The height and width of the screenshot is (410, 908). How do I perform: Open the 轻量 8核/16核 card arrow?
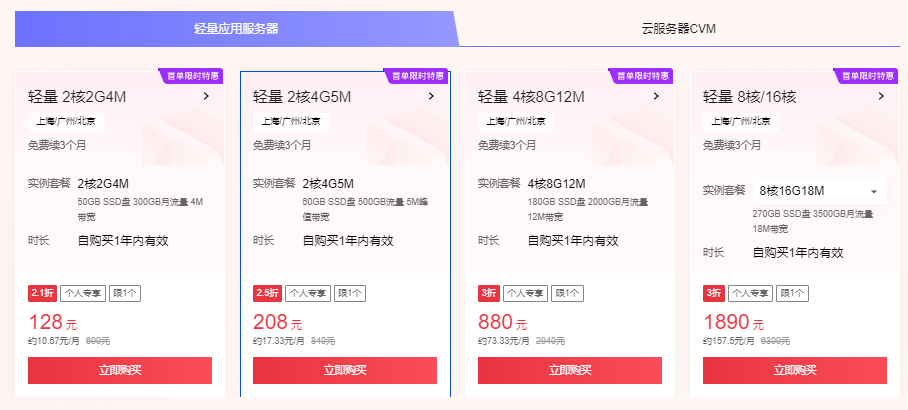[x=881, y=96]
